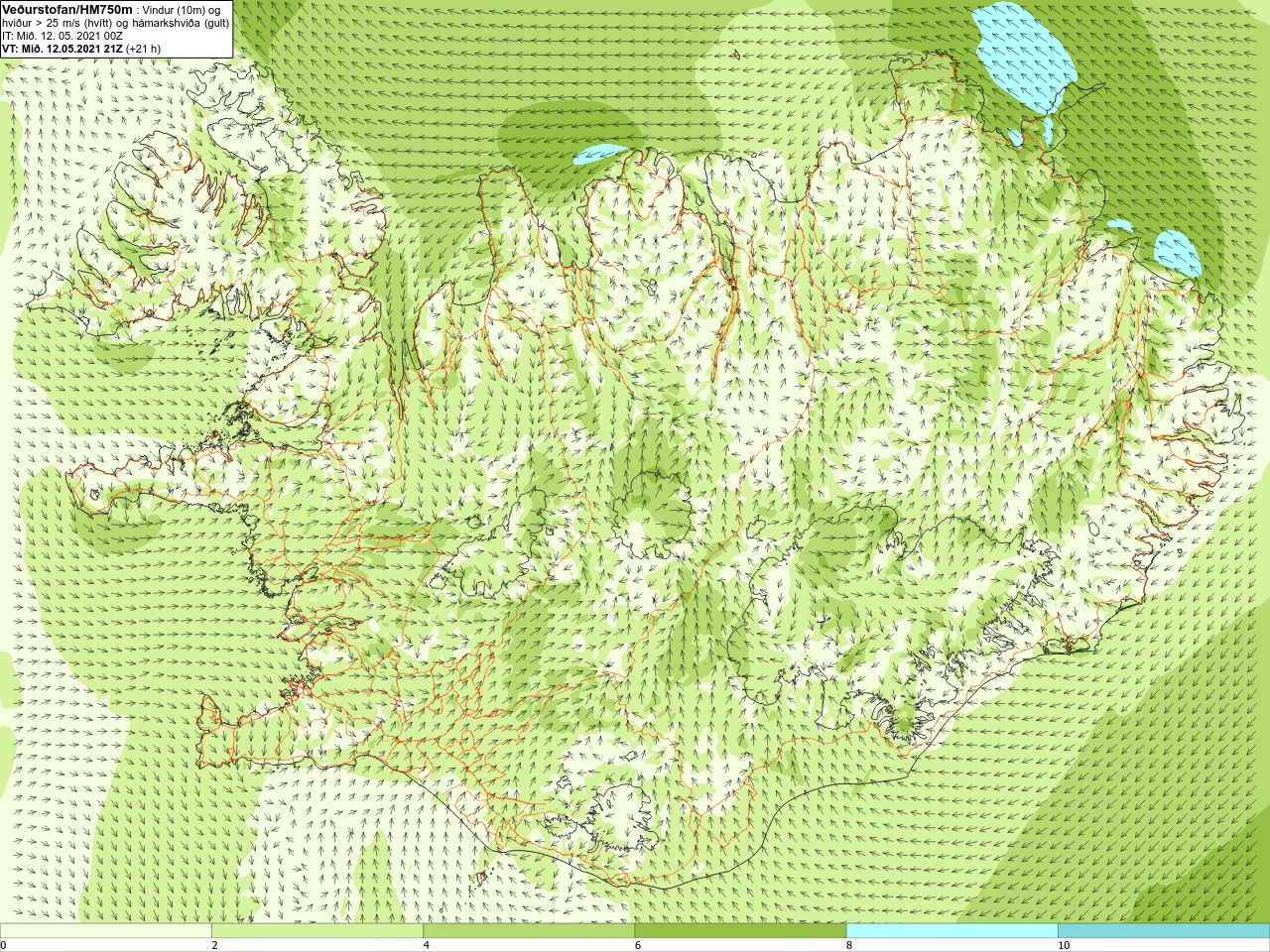Click the '6' scale label

(638, 945)
